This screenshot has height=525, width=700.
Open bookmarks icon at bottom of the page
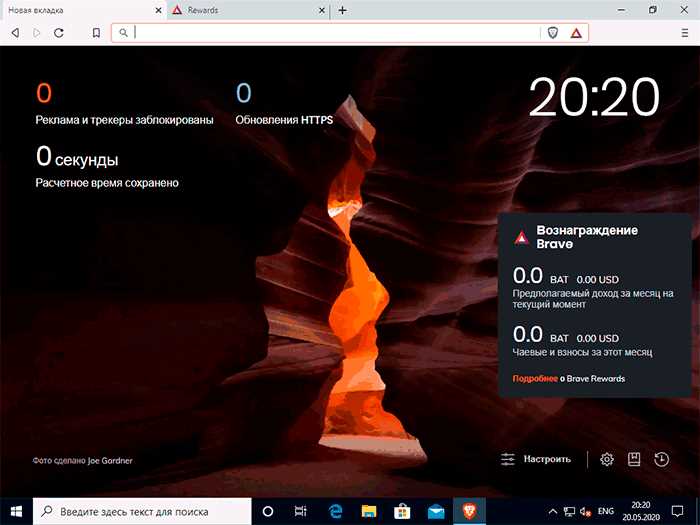(634, 459)
